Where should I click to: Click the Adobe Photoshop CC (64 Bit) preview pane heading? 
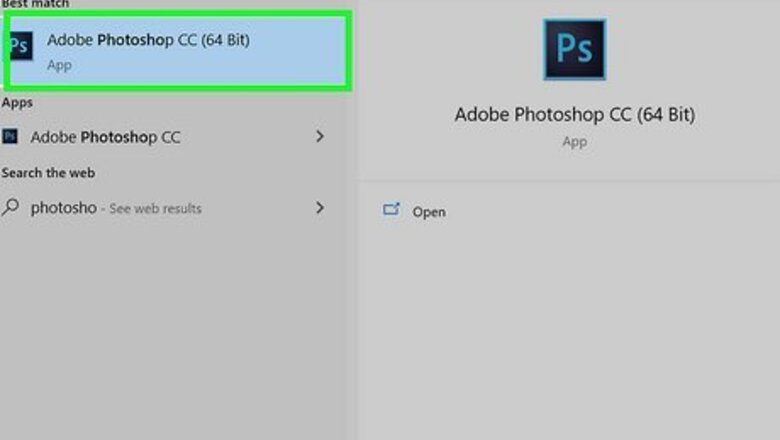[574, 114]
